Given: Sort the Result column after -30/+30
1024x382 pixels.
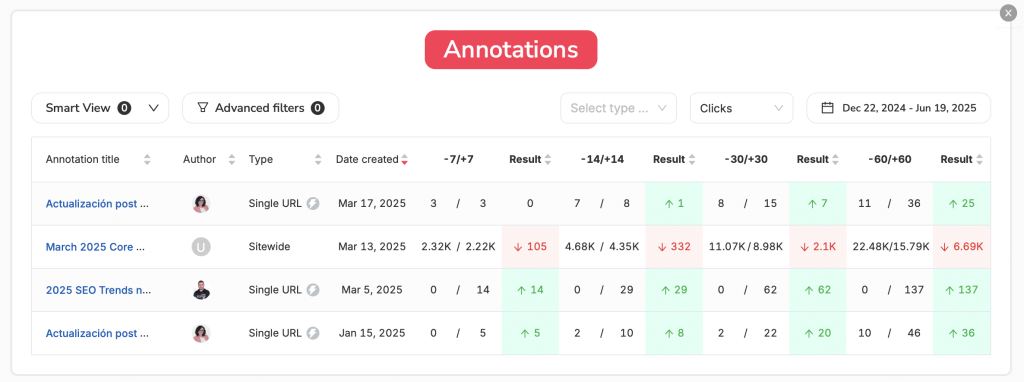Looking at the screenshot, I should [836, 159].
